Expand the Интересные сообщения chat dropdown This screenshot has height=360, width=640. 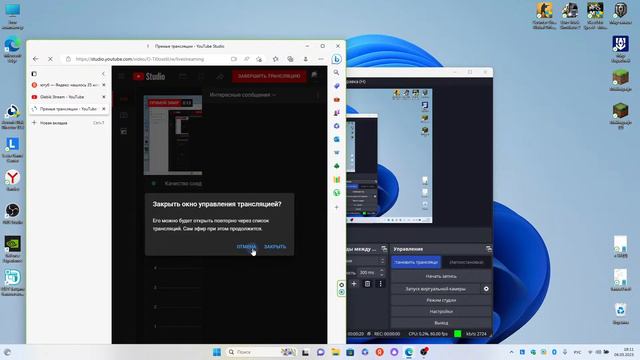(x=242, y=95)
